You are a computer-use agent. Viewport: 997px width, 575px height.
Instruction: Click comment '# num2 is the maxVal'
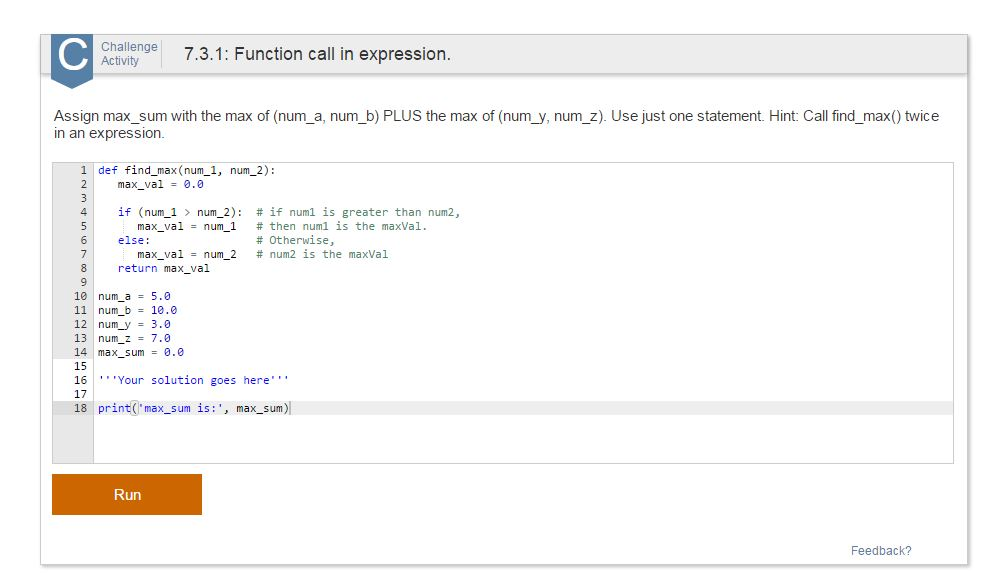click(322, 254)
